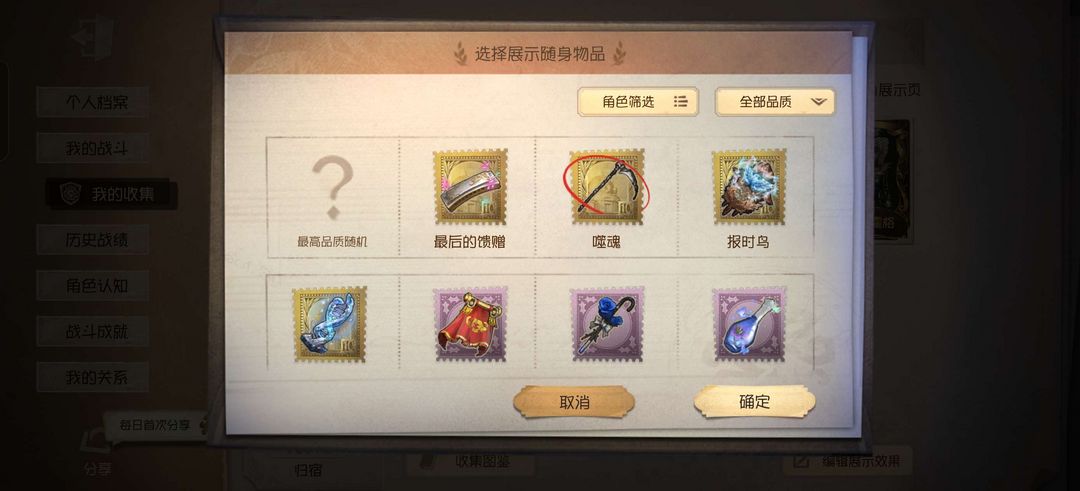Cancel with the 取消 button
The image size is (1080, 491).
pos(574,402)
